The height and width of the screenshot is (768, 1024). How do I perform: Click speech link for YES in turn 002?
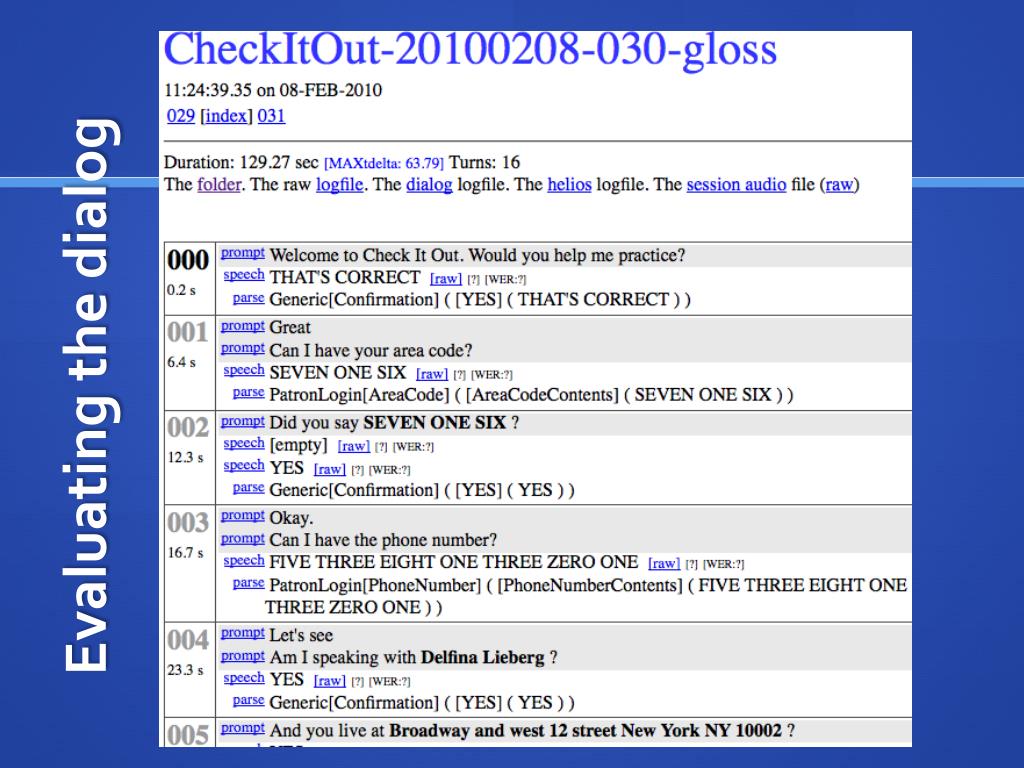(x=244, y=466)
